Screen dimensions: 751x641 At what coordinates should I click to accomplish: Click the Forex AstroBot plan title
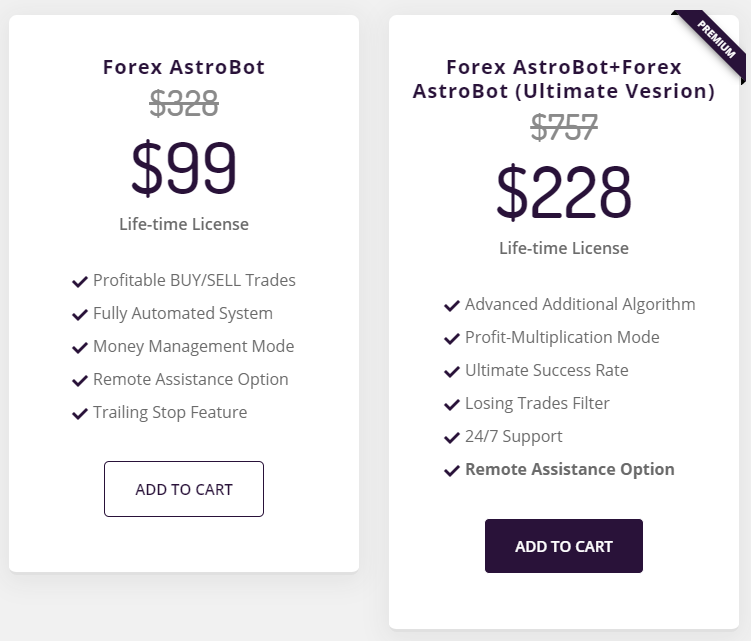point(184,68)
